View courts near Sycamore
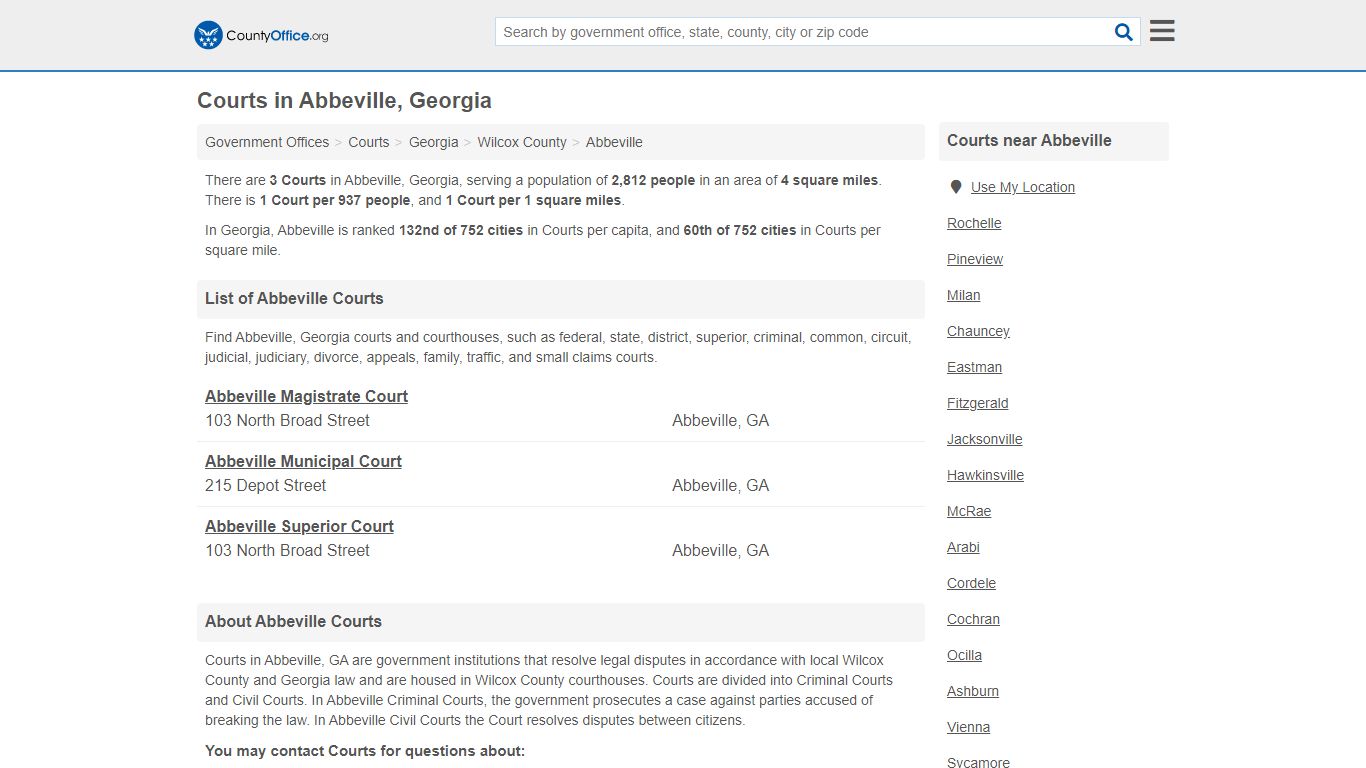The height and width of the screenshot is (768, 1366). point(978,762)
